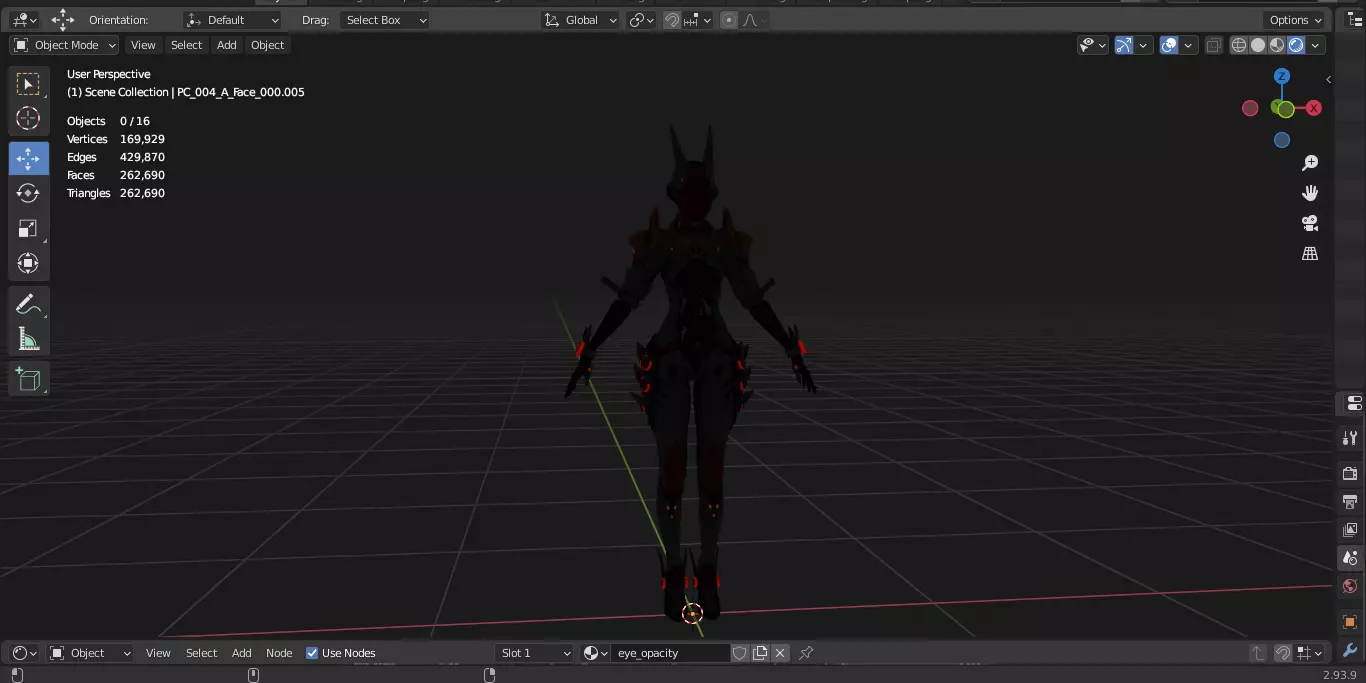The width and height of the screenshot is (1366, 683).
Task: Expand the shading options dropdown arrow
Action: point(1316,45)
